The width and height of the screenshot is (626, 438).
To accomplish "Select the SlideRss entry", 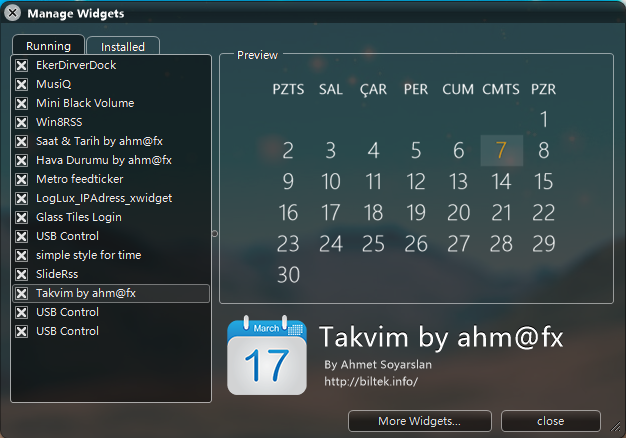I will pos(57,274).
